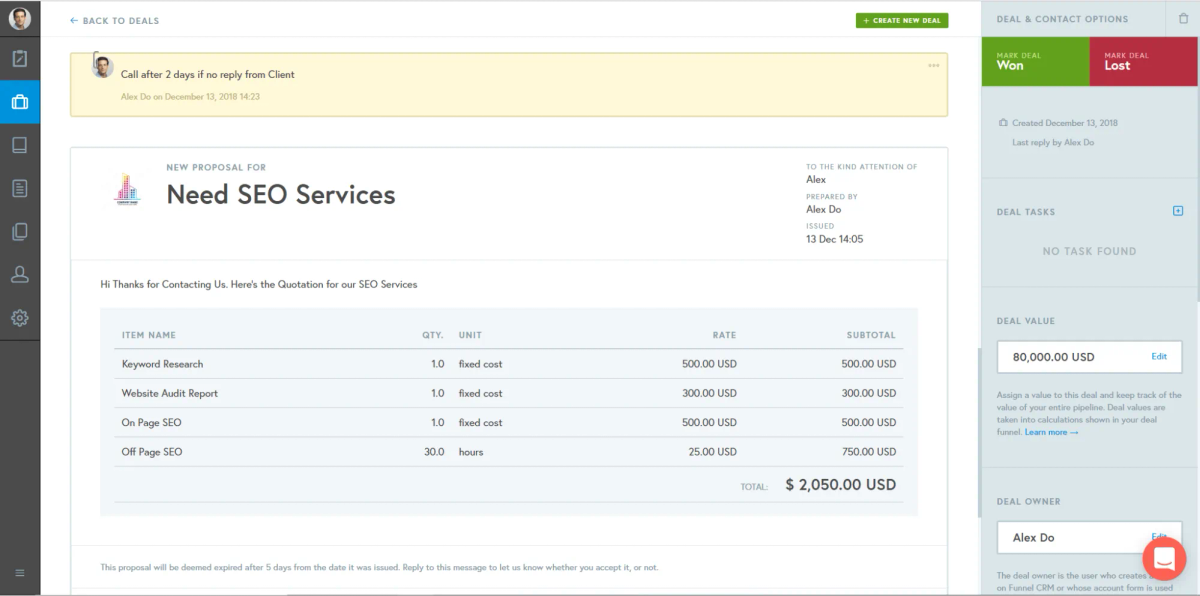Select the Off Page SEO row name
1200x596 pixels.
point(152,452)
